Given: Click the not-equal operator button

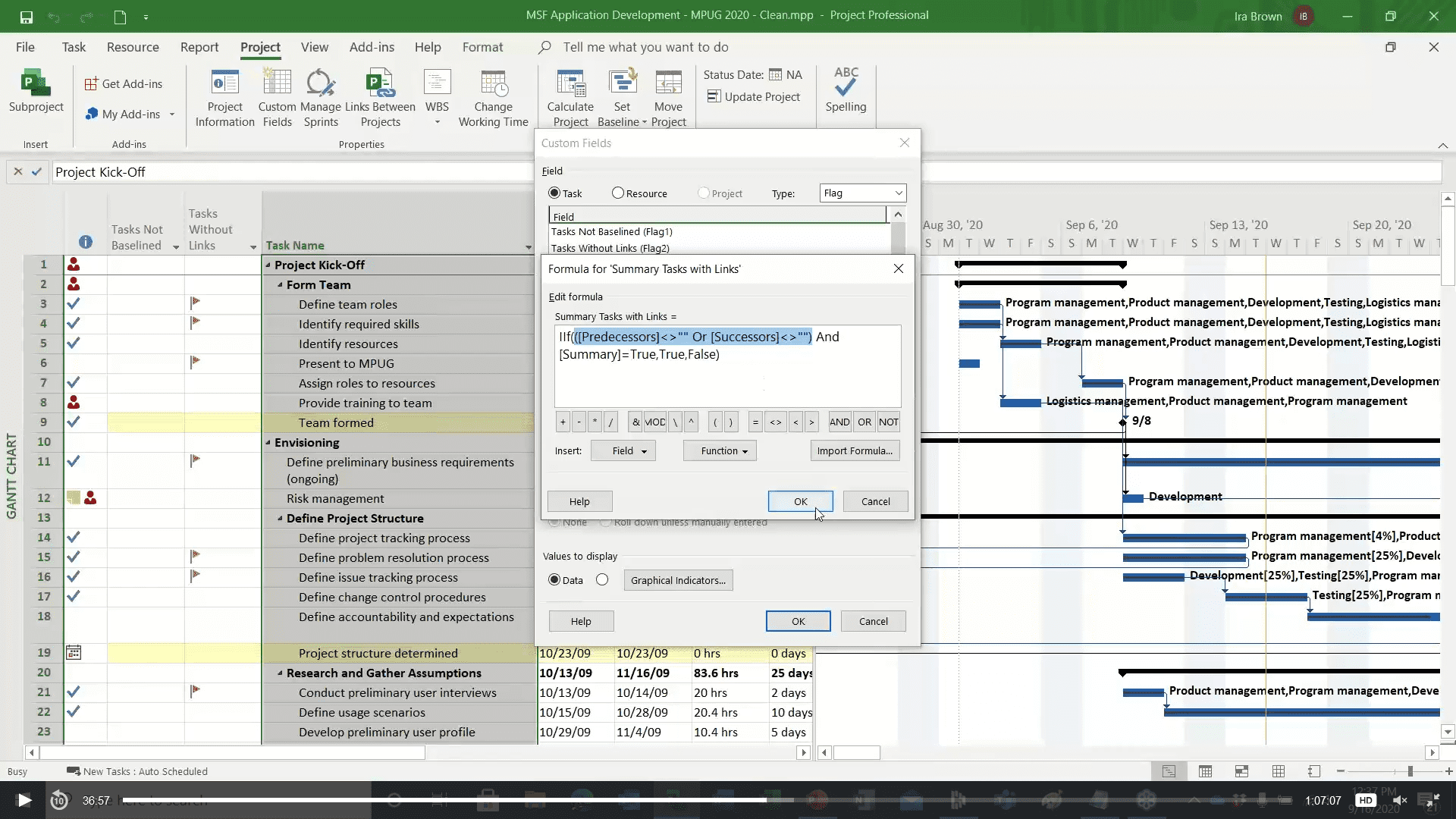Looking at the screenshot, I should click(x=775, y=422).
